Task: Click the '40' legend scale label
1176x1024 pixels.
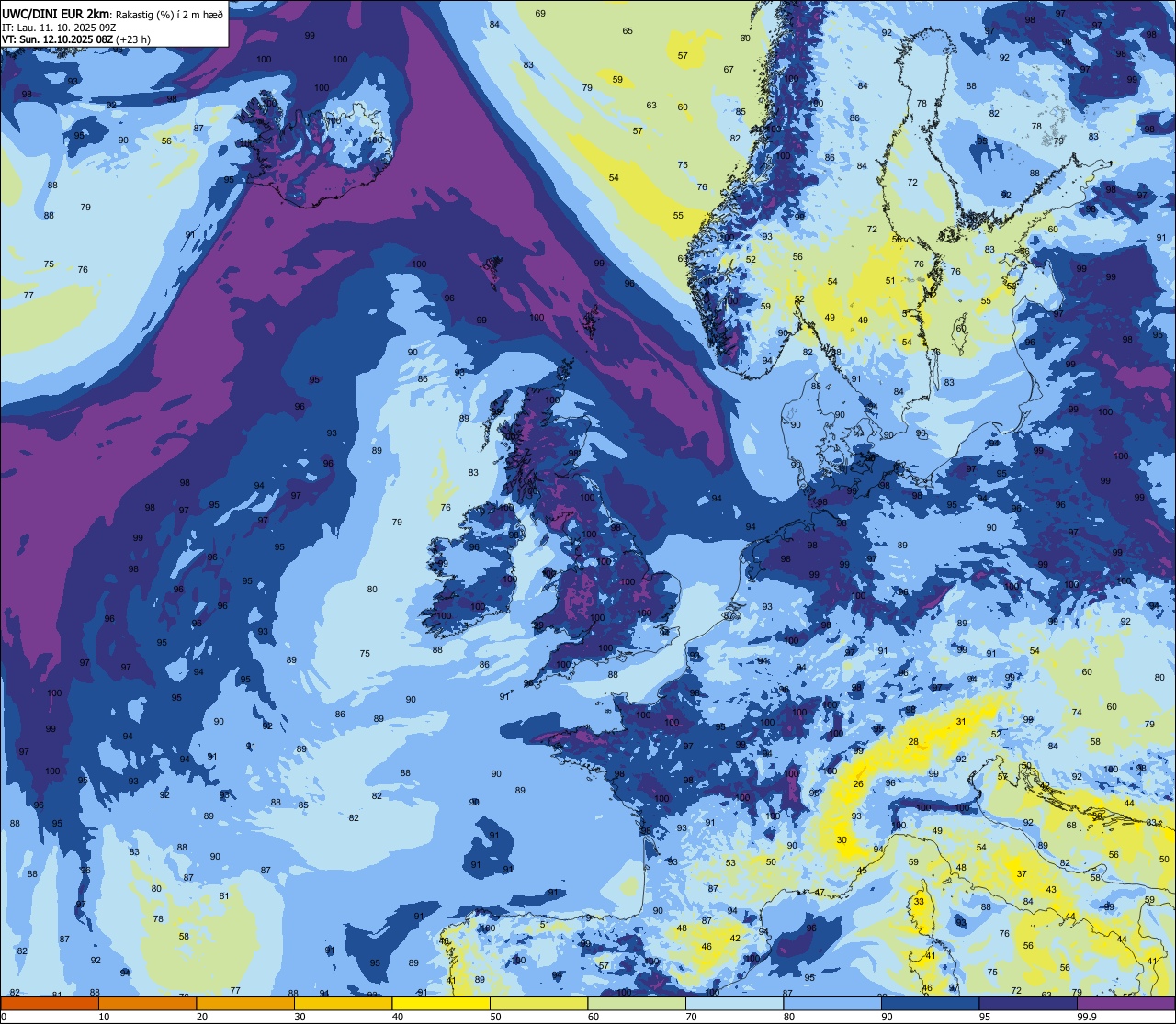Action: (398, 1017)
